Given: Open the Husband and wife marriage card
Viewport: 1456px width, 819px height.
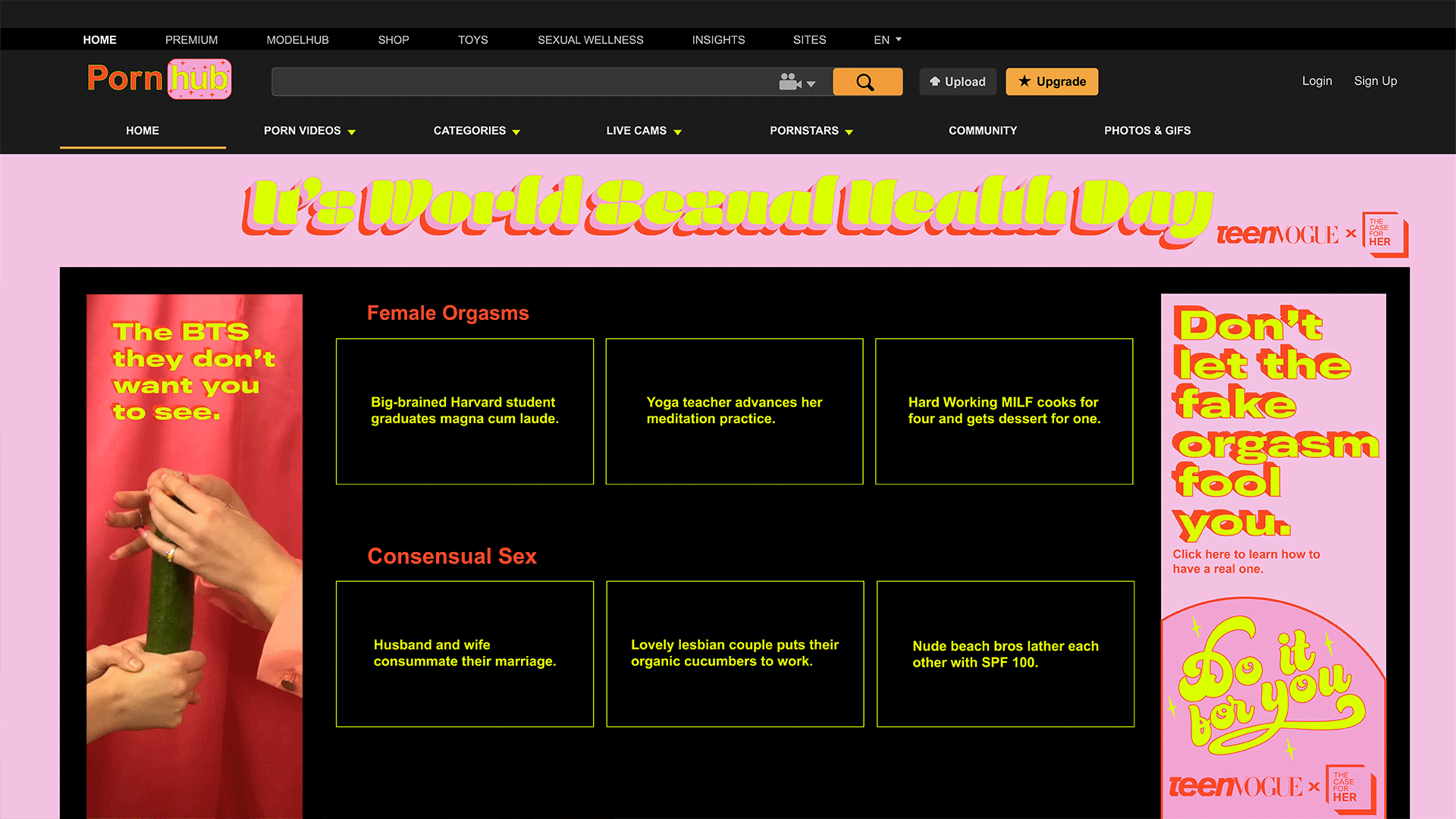Looking at the screenshot, I should click(x=465, y=654).
